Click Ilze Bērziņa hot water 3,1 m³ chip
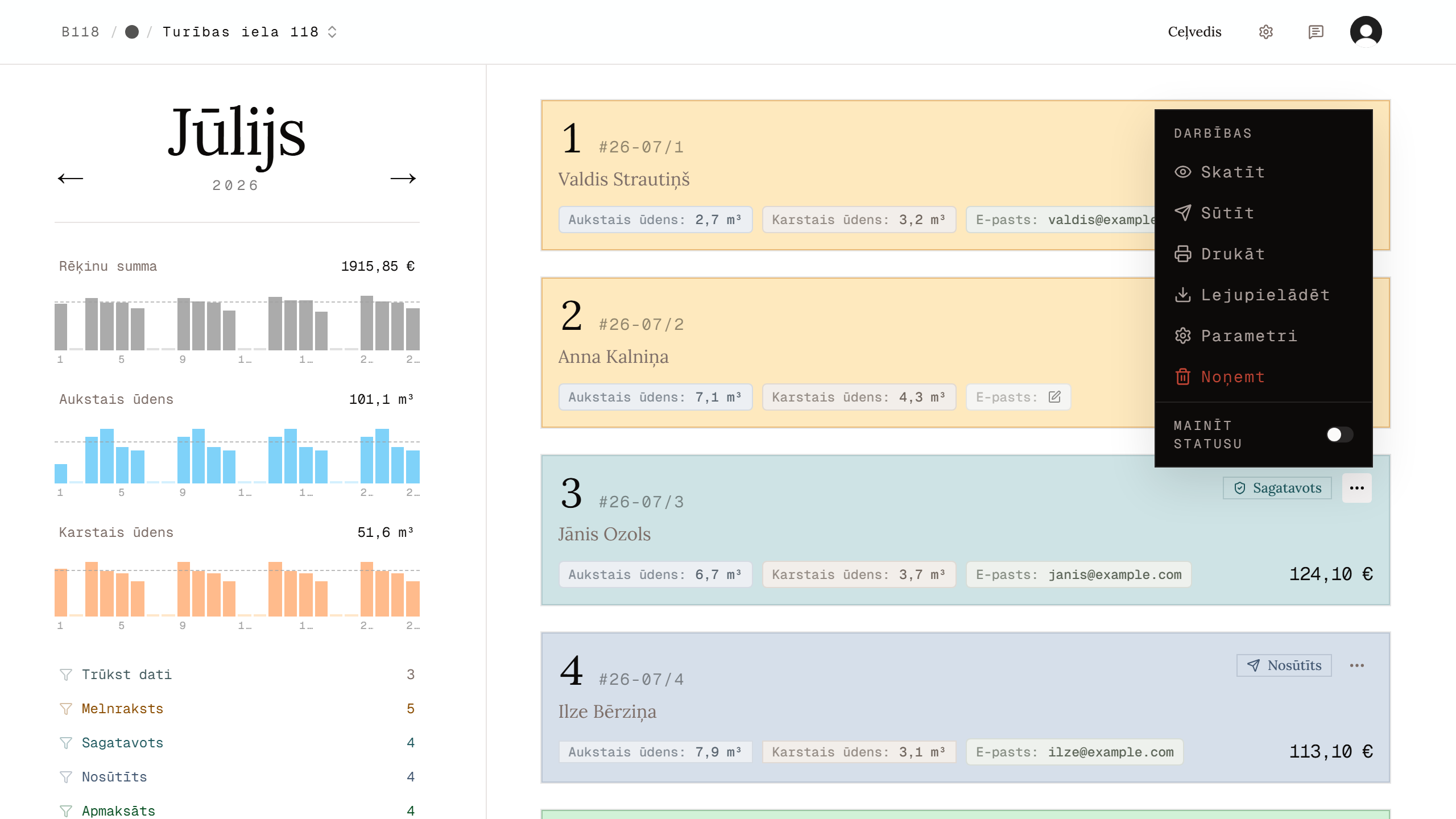 (x=859, y=752)
